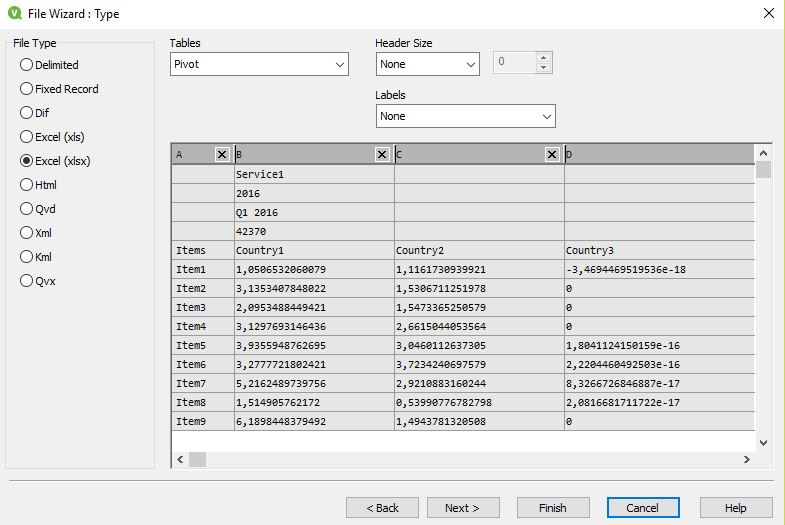The height and width of the screenshot is (525, 785).
Task: Pick the Html file type option
Action: click(38, 185)
